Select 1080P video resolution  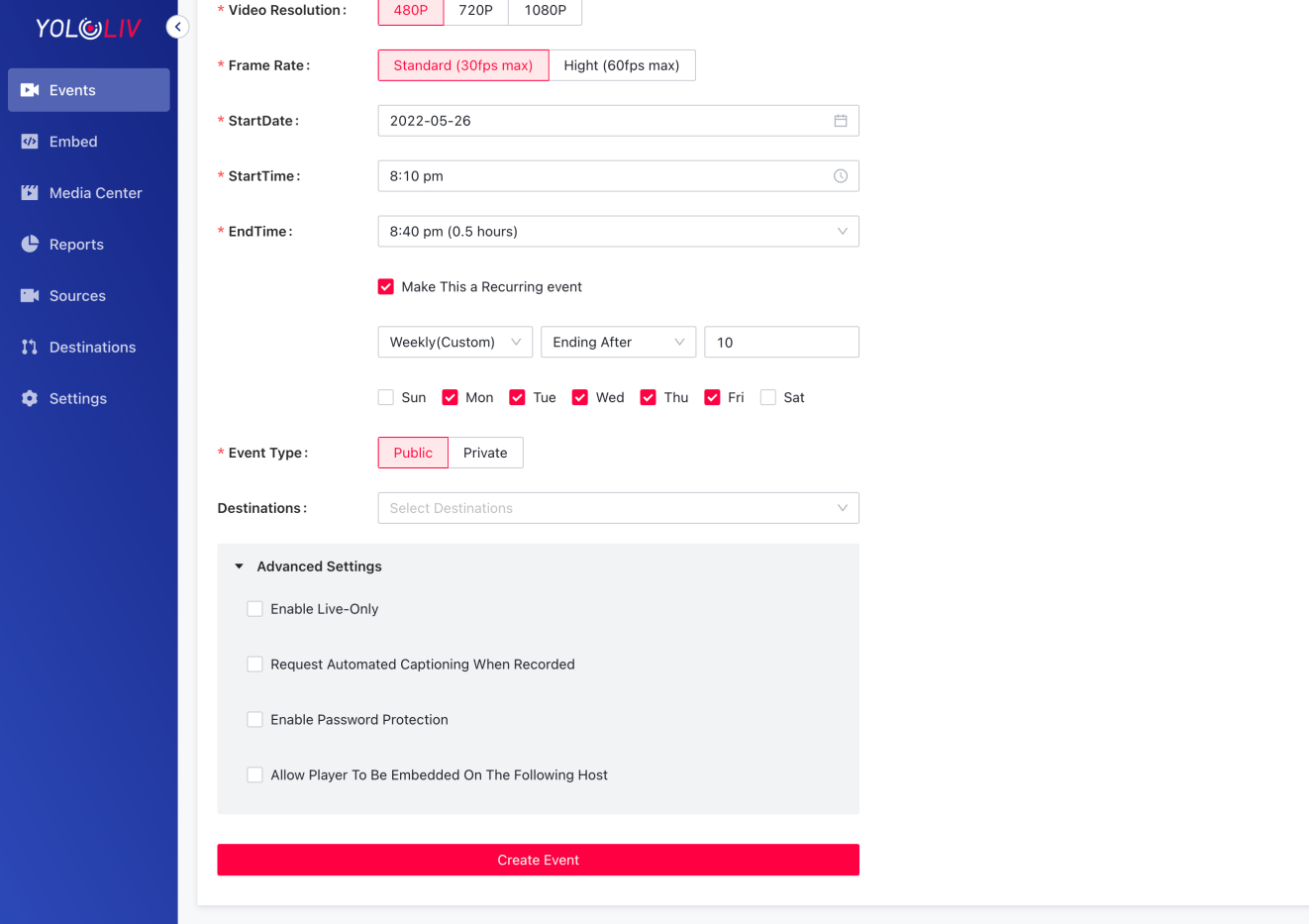tap(546, 10)
